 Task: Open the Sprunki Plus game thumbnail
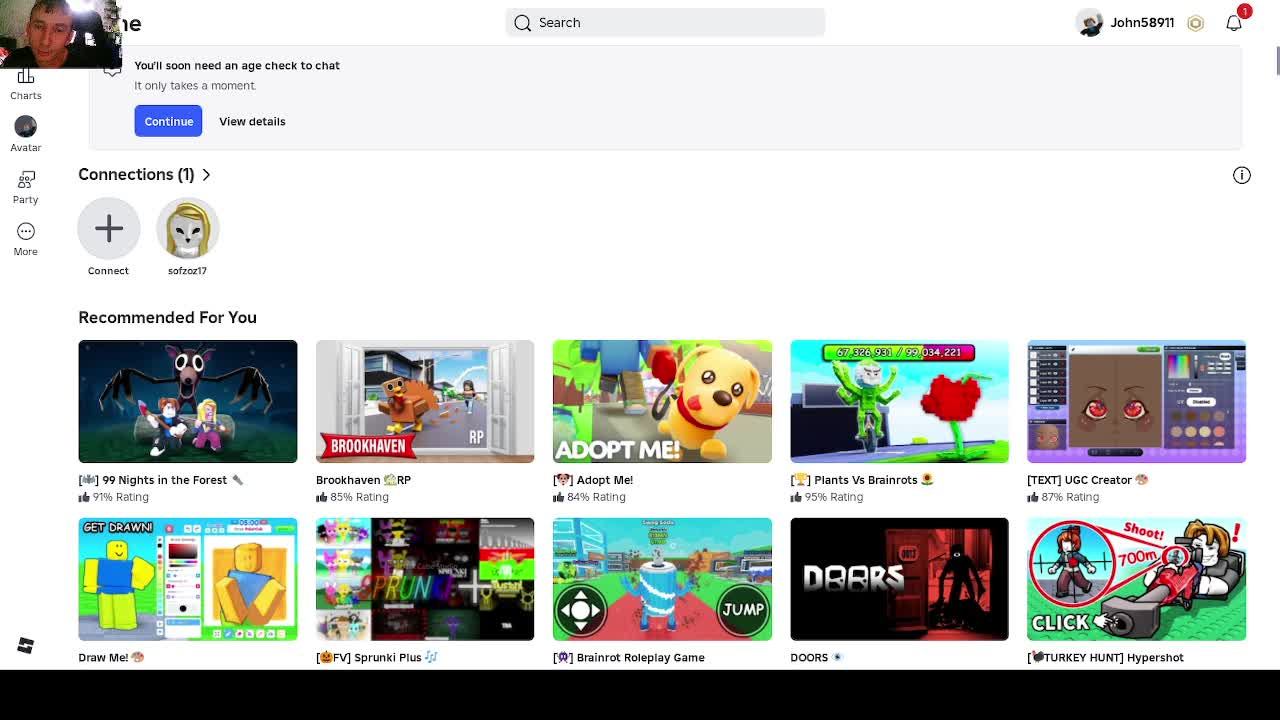point(425,579)
